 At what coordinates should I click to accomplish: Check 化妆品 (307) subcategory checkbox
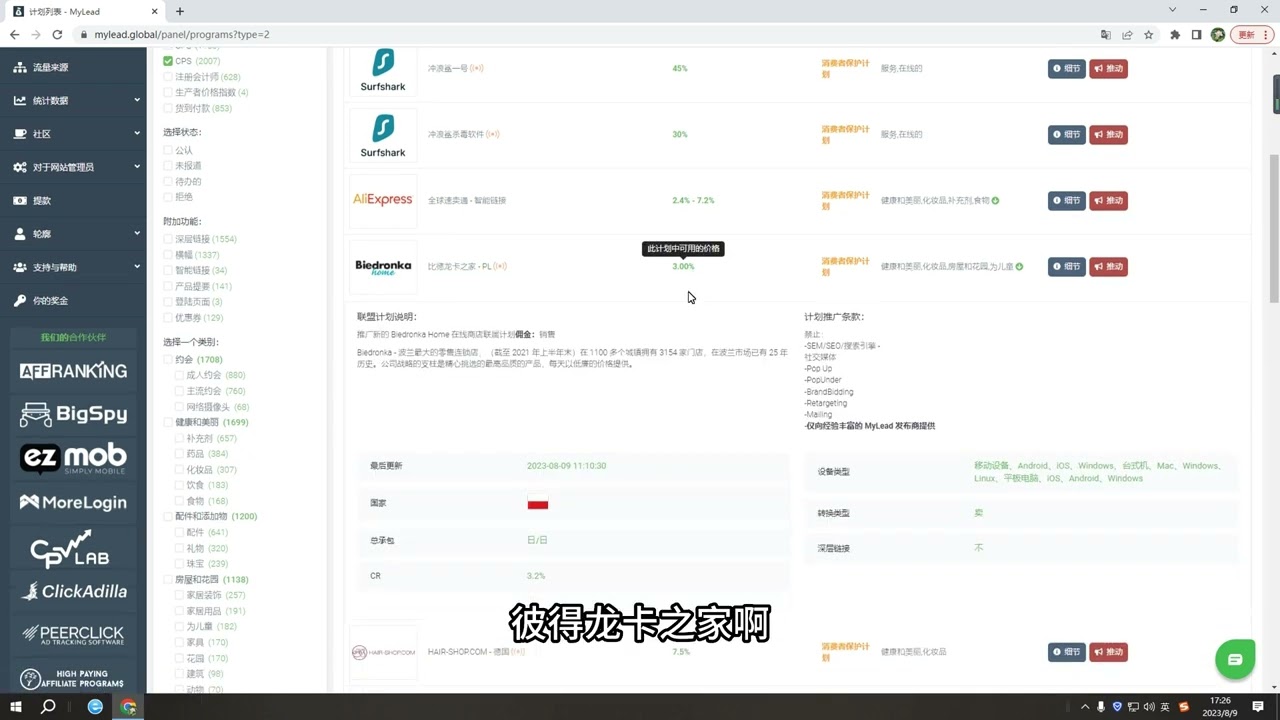pos(180,469)
